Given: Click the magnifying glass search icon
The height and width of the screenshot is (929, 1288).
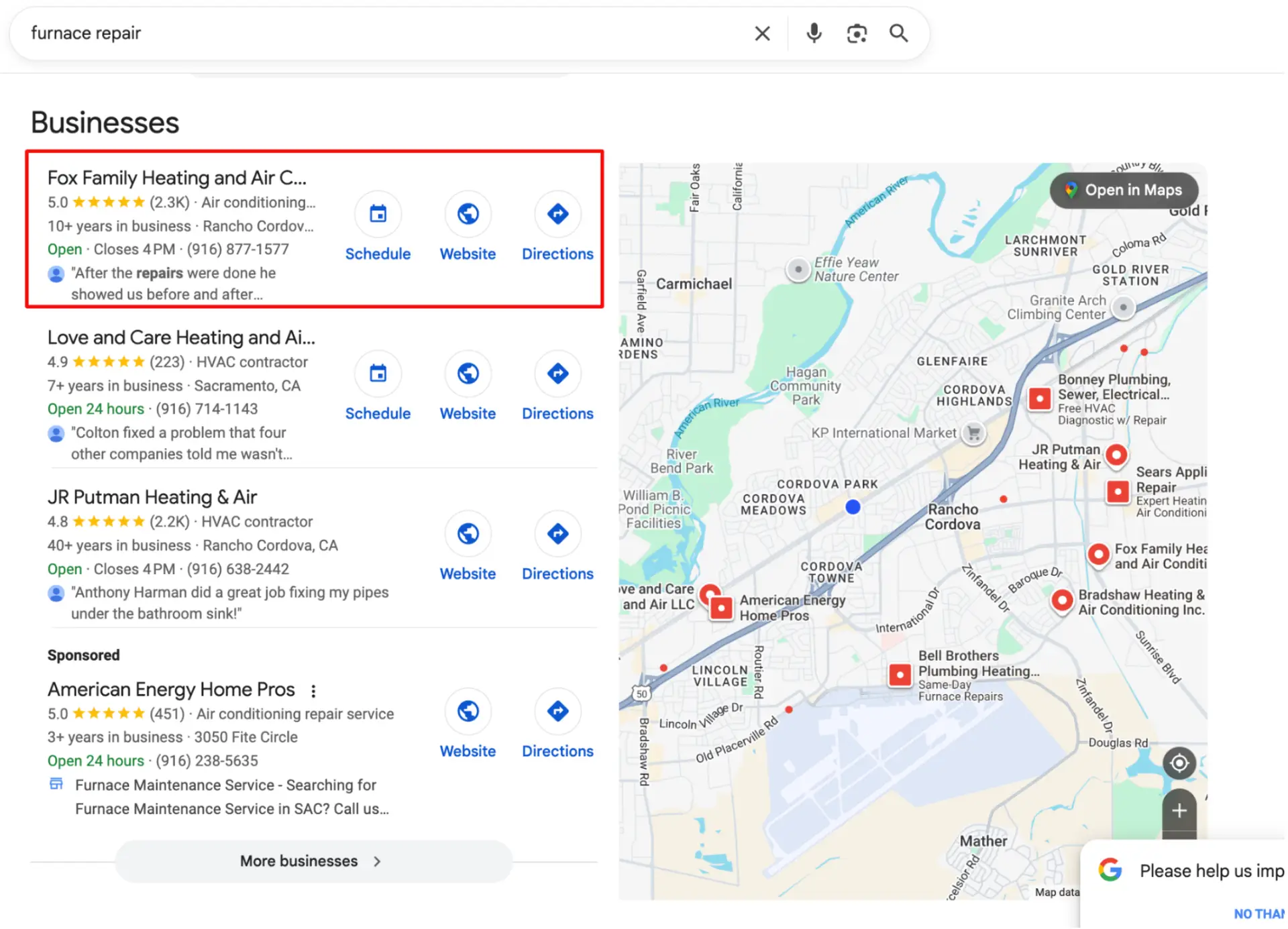Looking at the screenshot, I should tap(899, 34).
